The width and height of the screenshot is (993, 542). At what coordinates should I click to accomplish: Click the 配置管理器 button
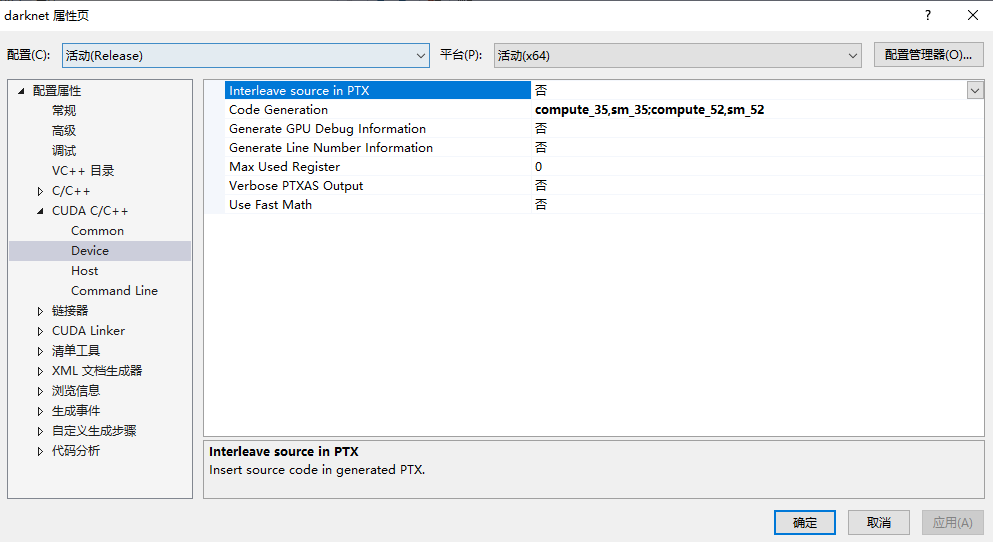928,56
